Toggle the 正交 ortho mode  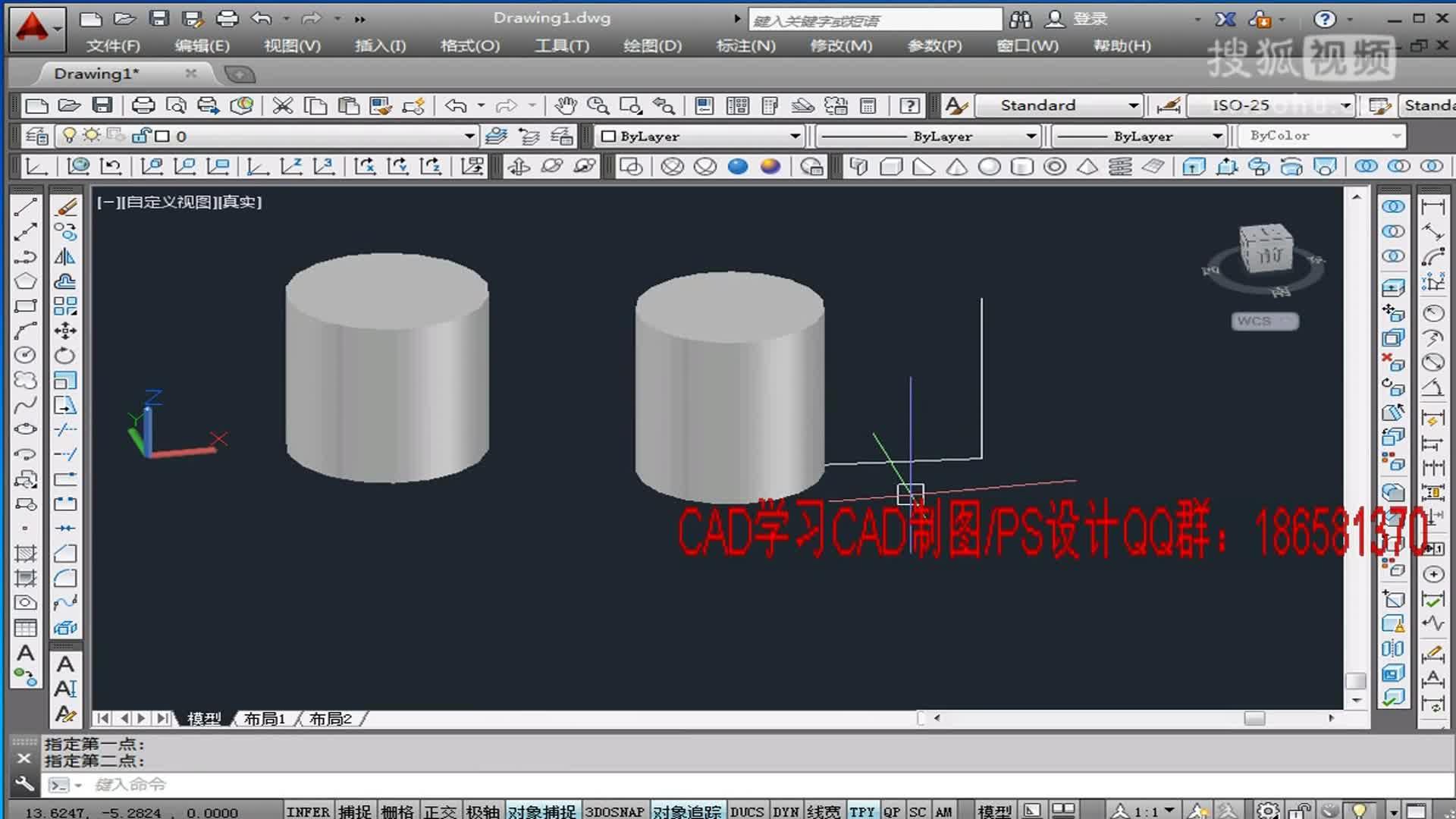point(441,811)
